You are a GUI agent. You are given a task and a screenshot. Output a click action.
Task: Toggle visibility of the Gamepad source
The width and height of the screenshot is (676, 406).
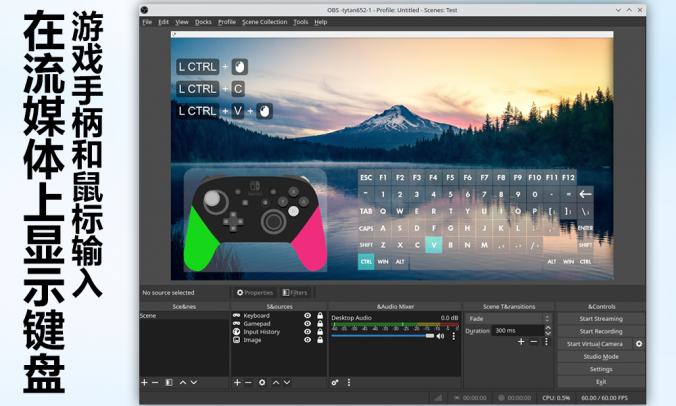coord(307,324)
